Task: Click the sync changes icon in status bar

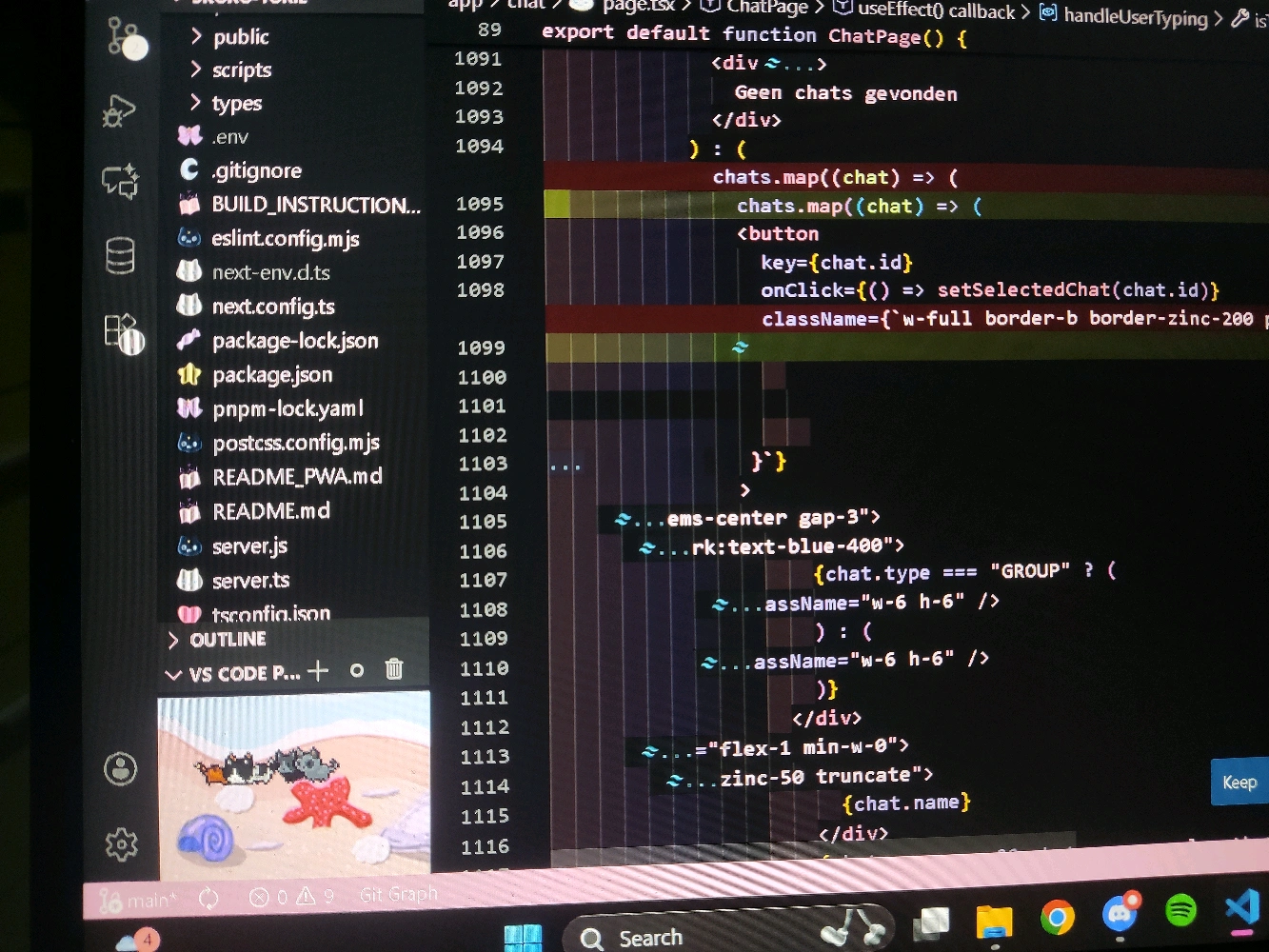Action: [x=208, y=898]
